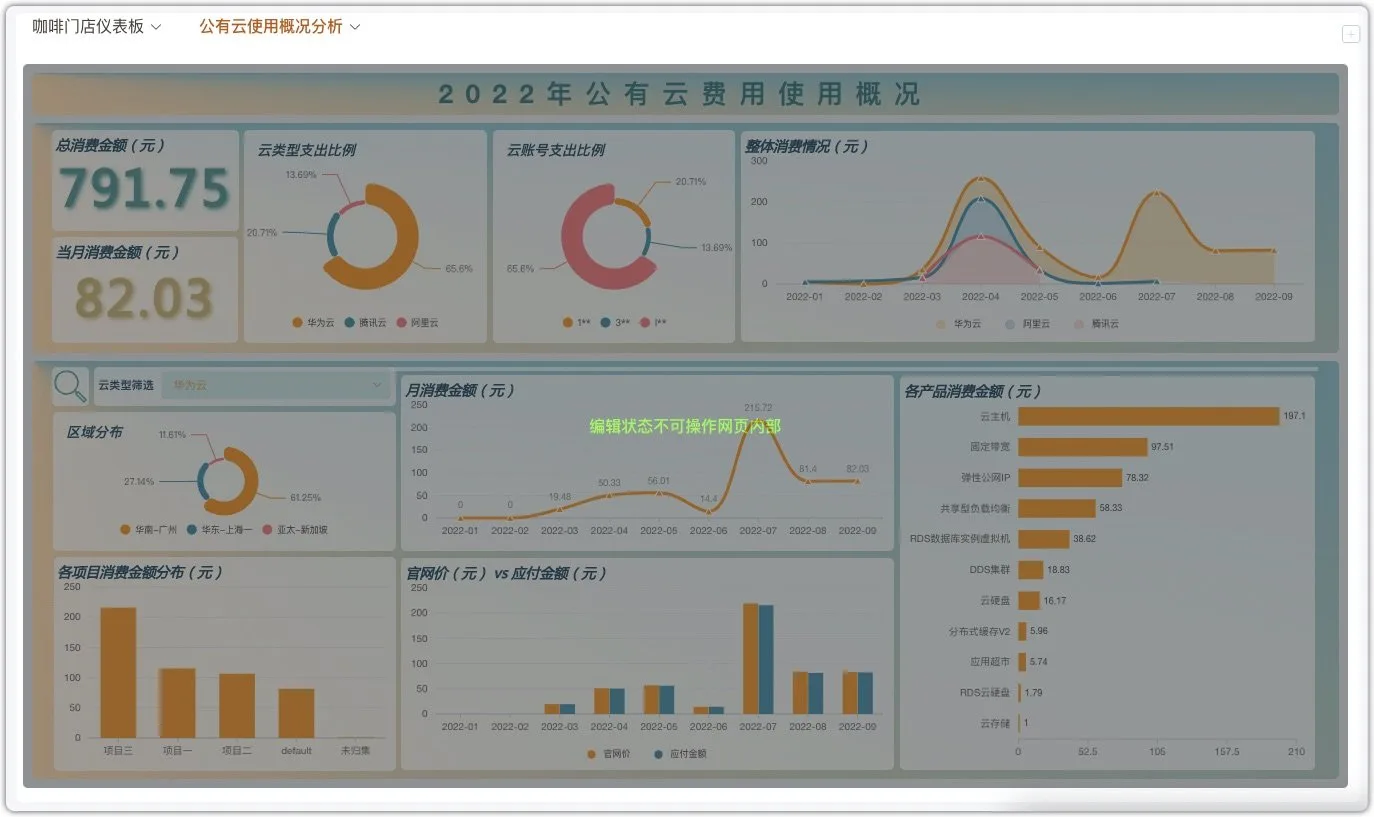Click 亚太-新加坡 legend dot in 区域分布
This screenshot has width=1374, height=817.
(x=267, y=530)
